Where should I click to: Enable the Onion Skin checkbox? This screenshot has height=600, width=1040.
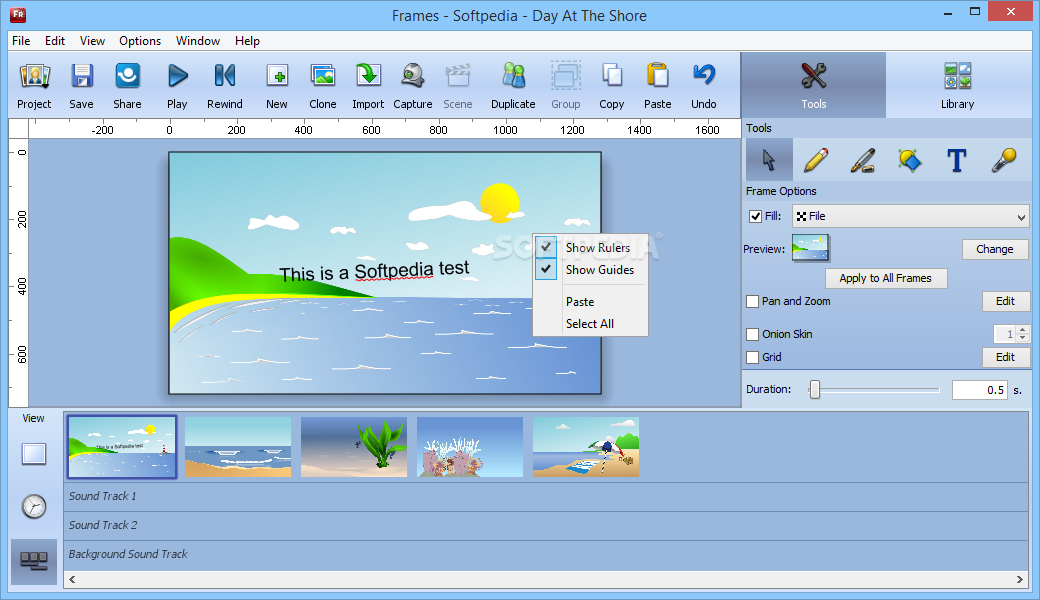coord(752,334)
